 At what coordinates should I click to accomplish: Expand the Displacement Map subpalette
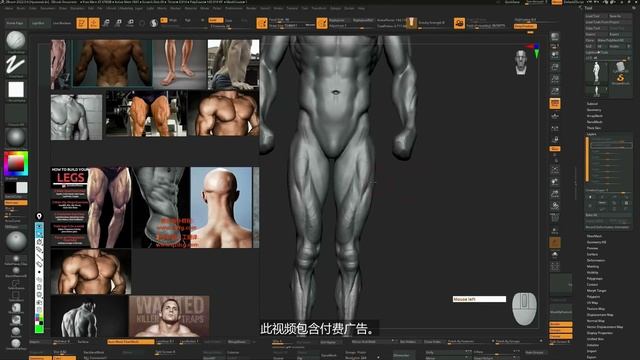tap(600, 315)
